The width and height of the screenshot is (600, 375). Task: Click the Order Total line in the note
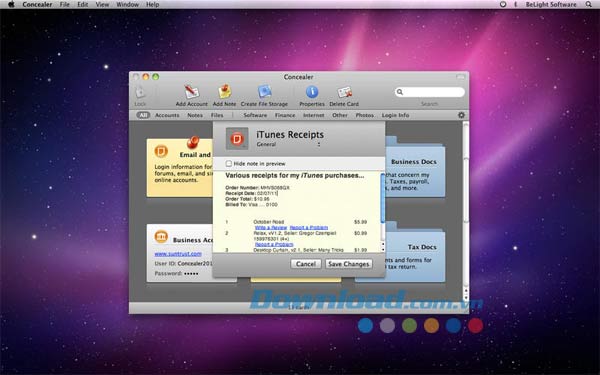(x=247, y=199)
